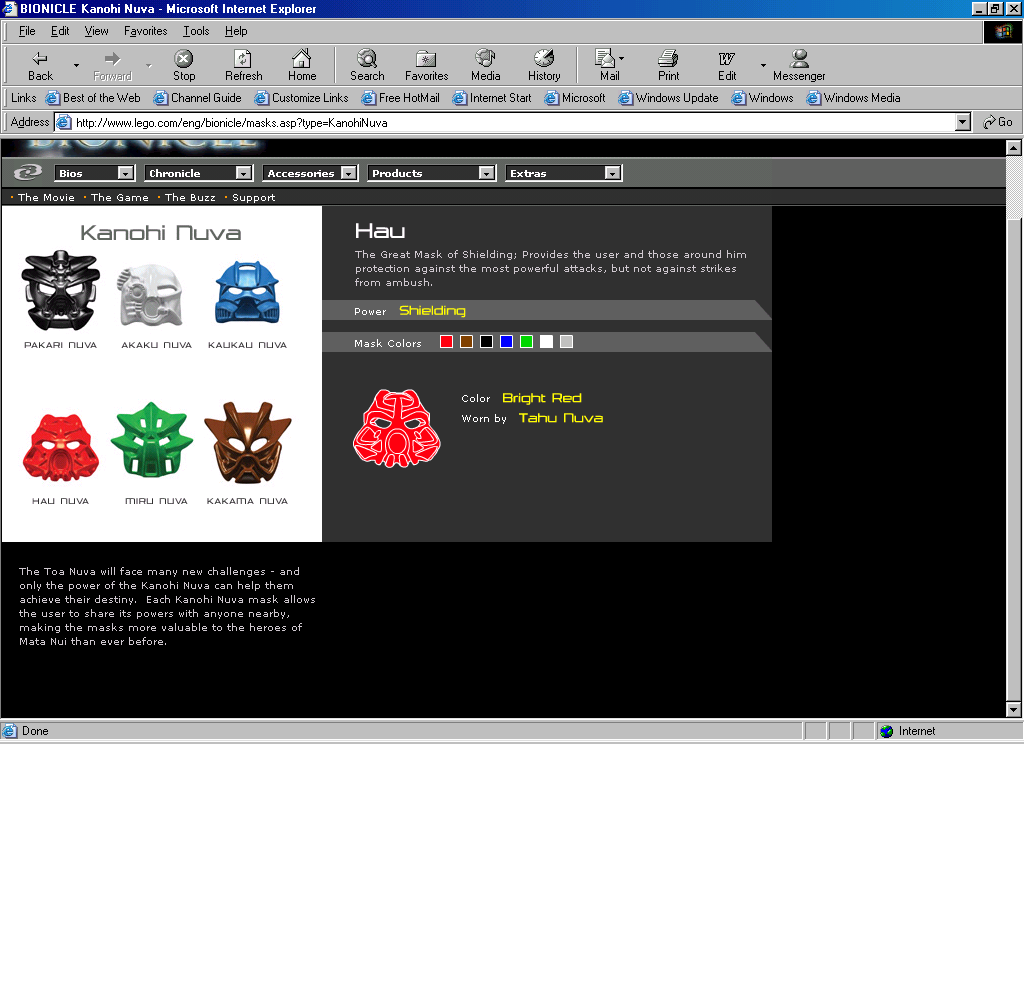Open the Bios dropdown
Viewport: 1024px width, 1000px height.
94,173
